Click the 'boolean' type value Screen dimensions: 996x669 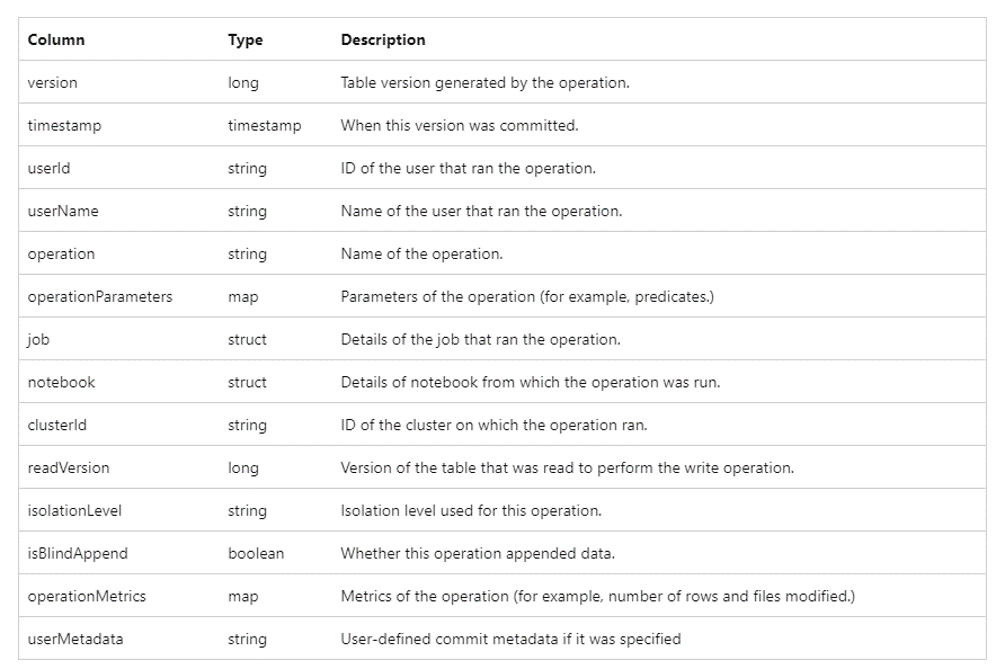pyautogui.click(x=256, y=553)
